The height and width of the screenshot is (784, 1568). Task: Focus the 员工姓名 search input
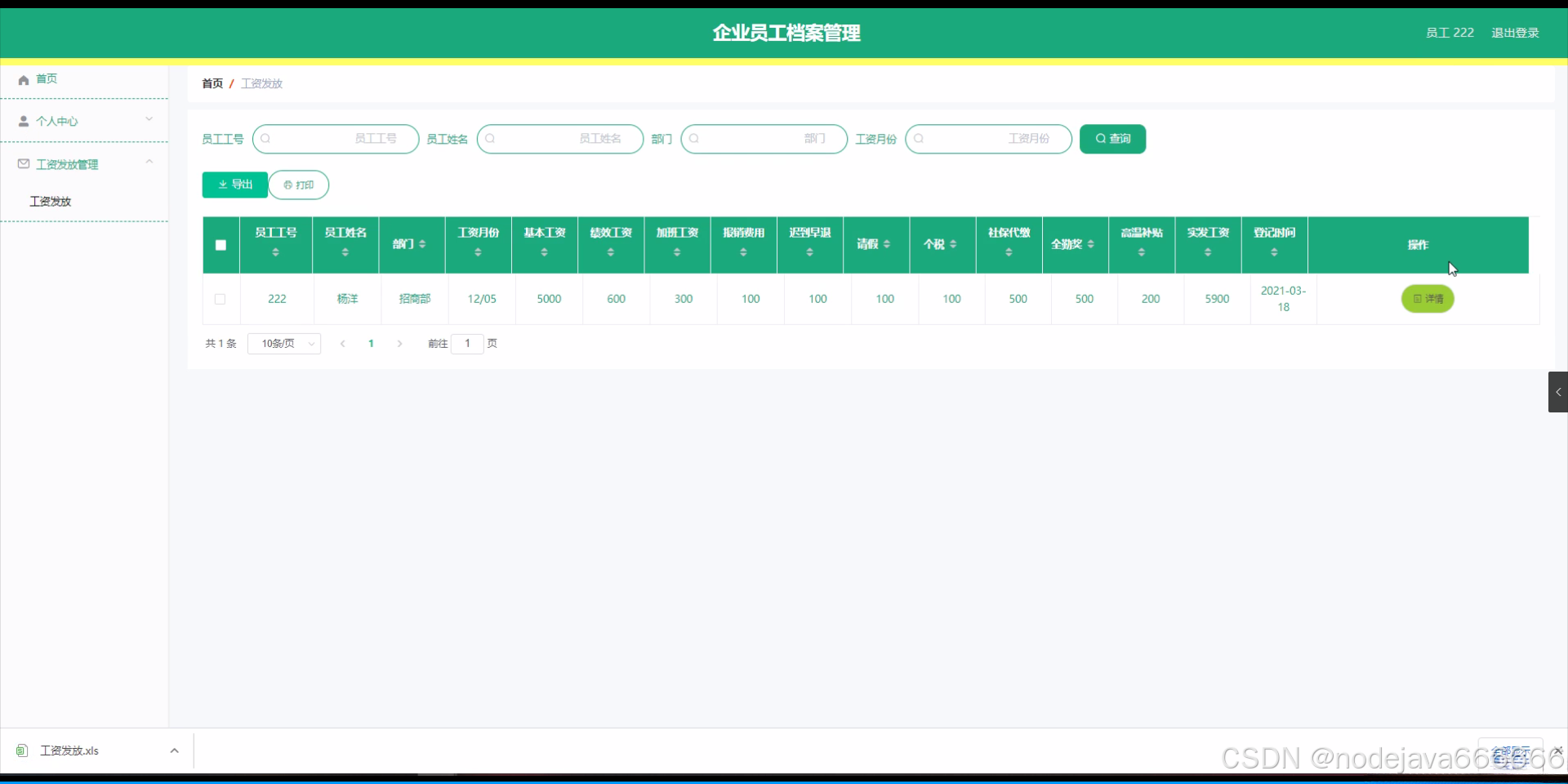coord(560,139)
